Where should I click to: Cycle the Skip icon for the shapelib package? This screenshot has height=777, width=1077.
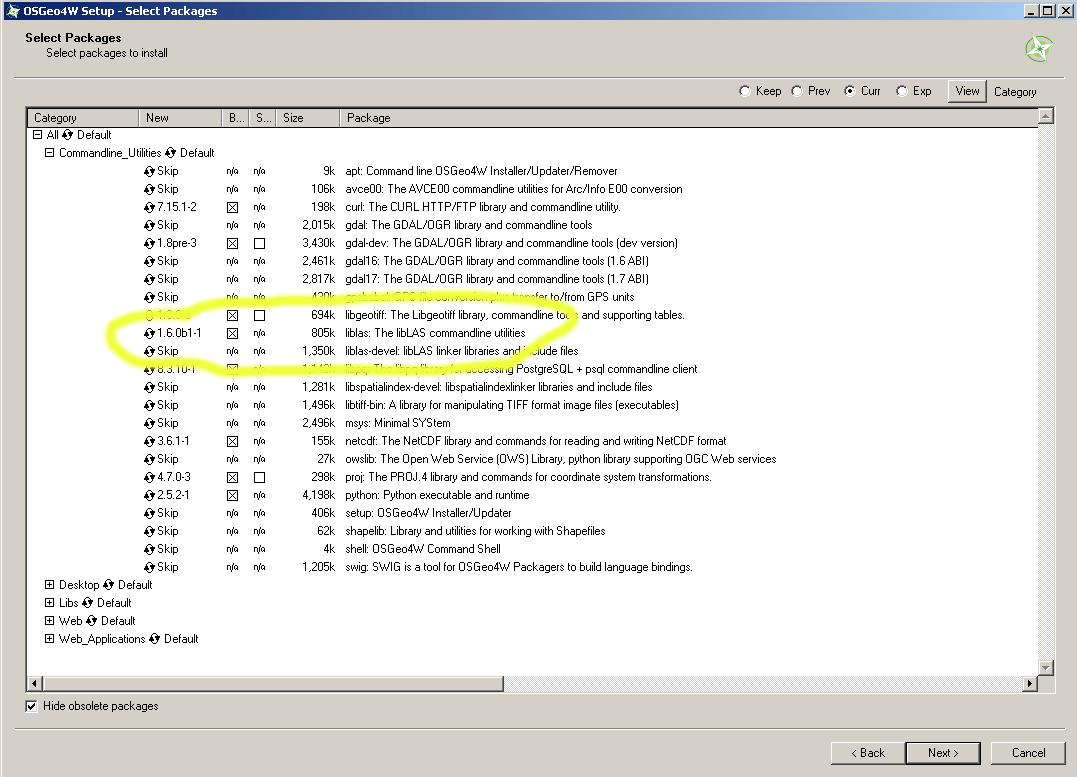point(149,531)
